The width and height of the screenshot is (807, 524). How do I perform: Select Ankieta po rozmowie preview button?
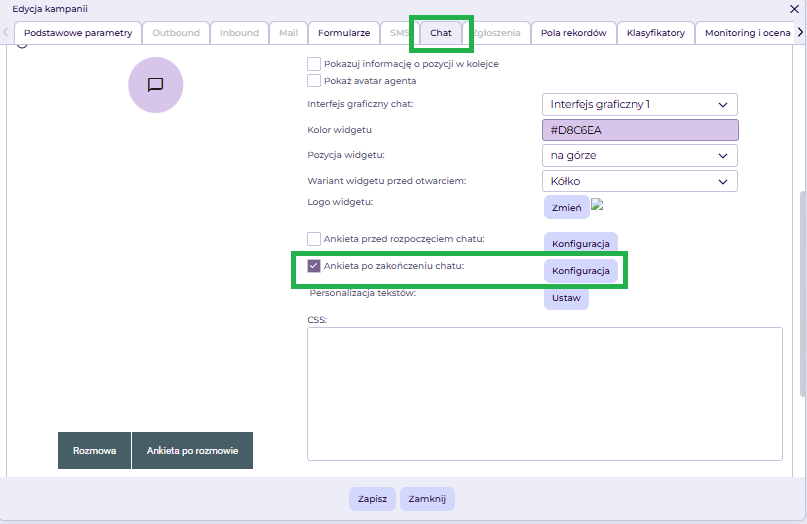pos(192,450)
